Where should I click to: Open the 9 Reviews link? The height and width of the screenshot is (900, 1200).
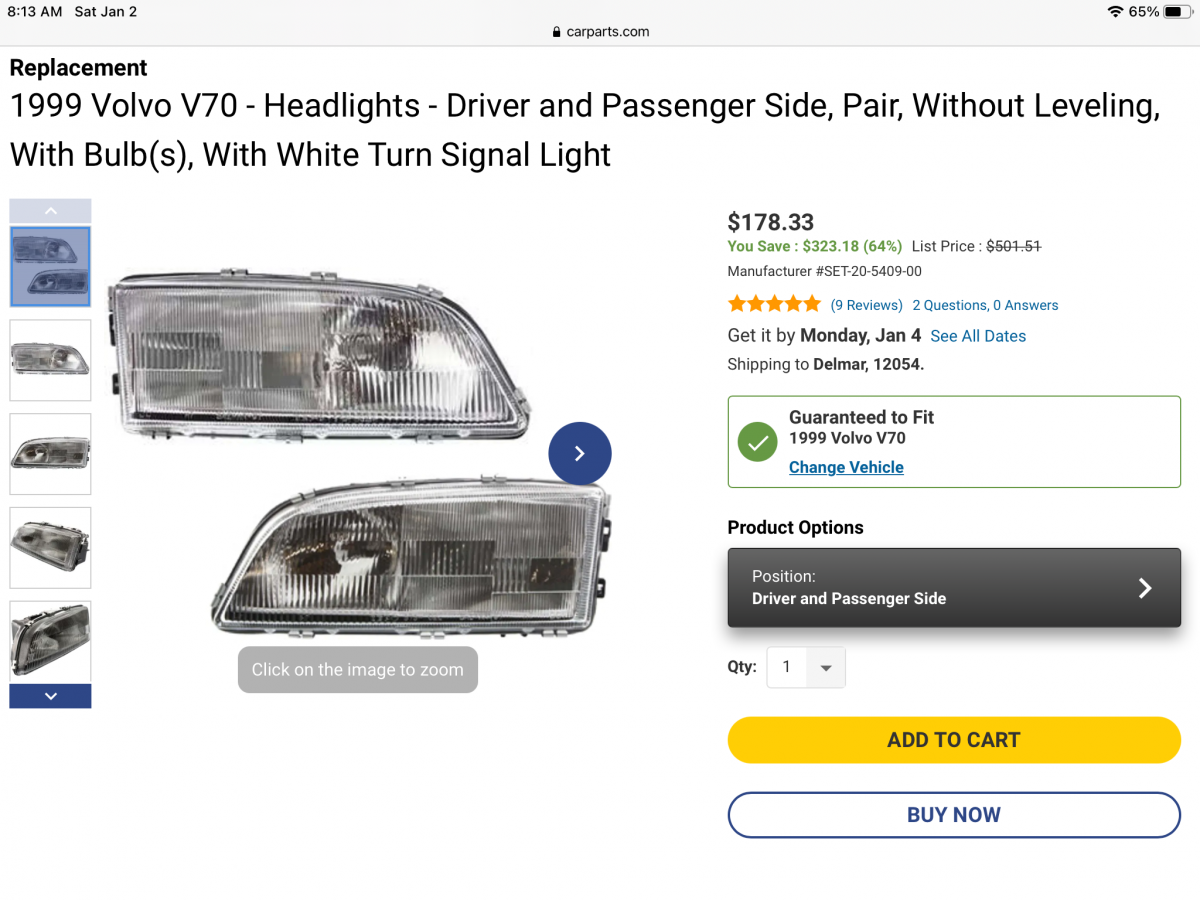tap(866, 305)
